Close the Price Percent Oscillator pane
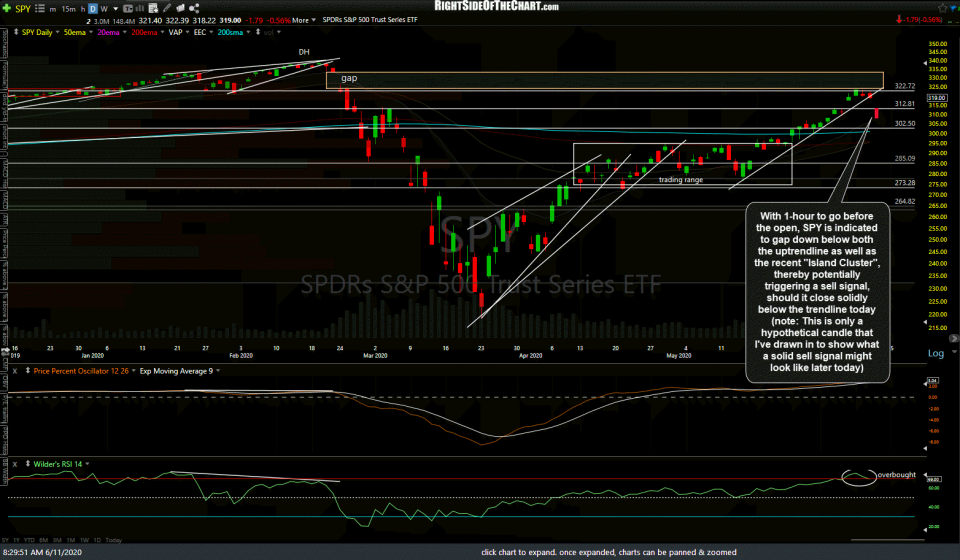 (x=15, y=371)
